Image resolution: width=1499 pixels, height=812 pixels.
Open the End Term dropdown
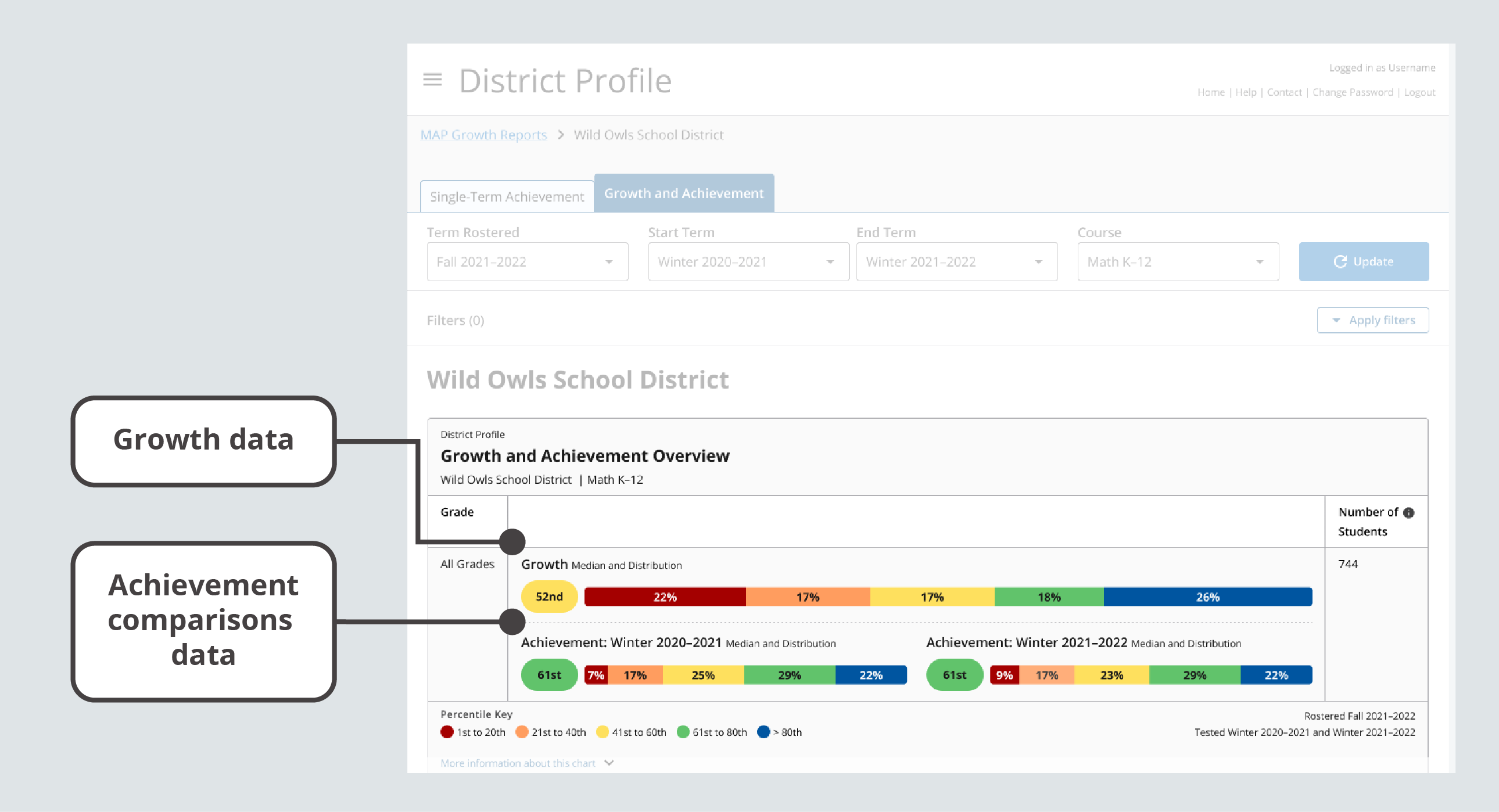956,262
